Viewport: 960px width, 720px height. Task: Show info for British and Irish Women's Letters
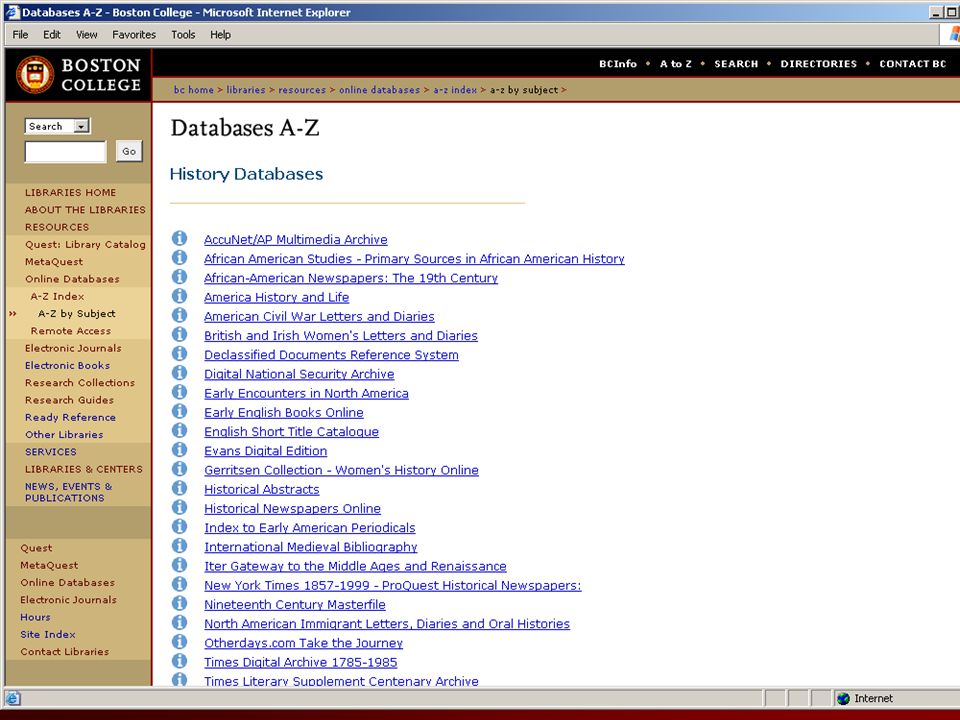click(179, 334)
